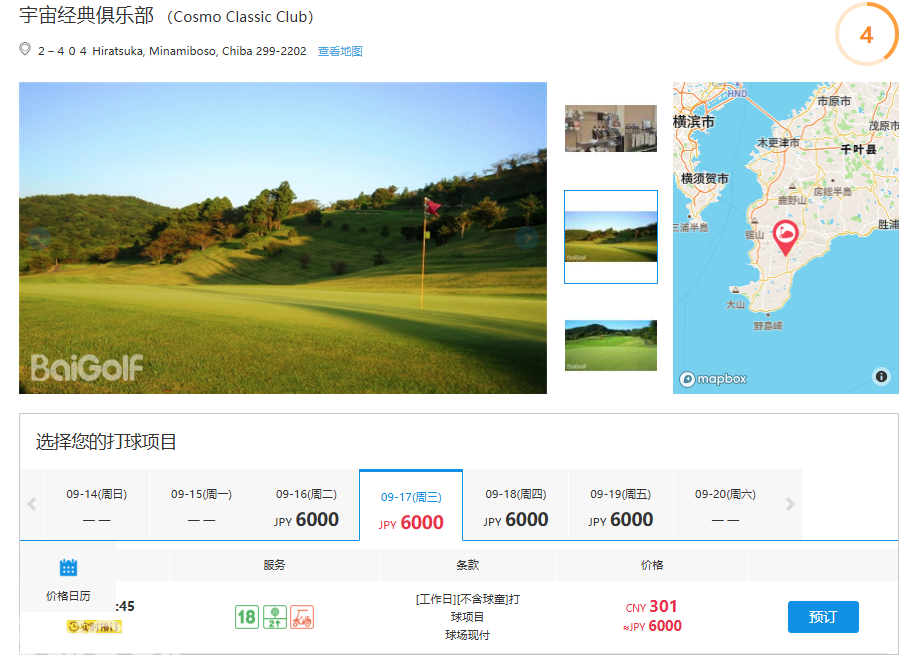Select the clubhouse interior thumbnail
920x668 pixels.
(x=610, y=128)
